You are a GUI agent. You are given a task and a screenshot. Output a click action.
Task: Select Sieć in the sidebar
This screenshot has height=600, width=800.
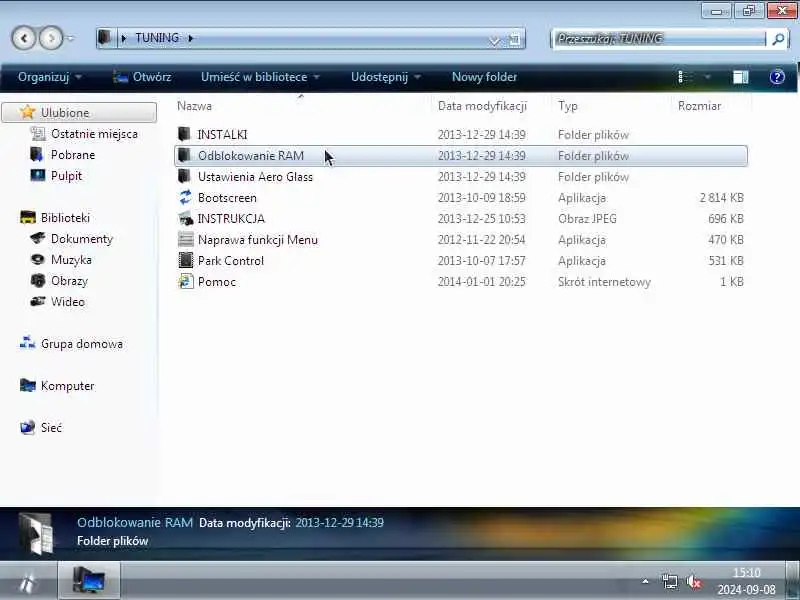pyautogui.click(x=51, y=428)
